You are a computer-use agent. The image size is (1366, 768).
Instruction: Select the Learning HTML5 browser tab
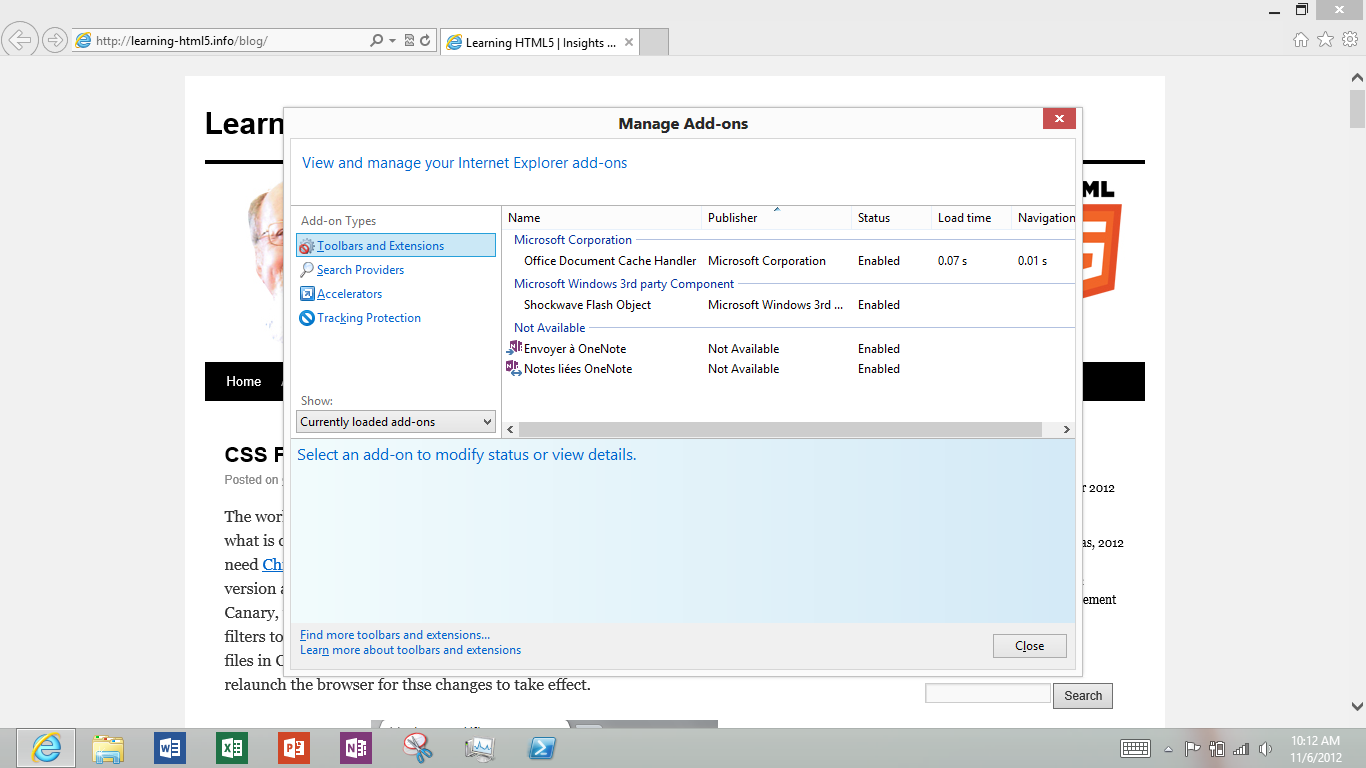(540, 42)
